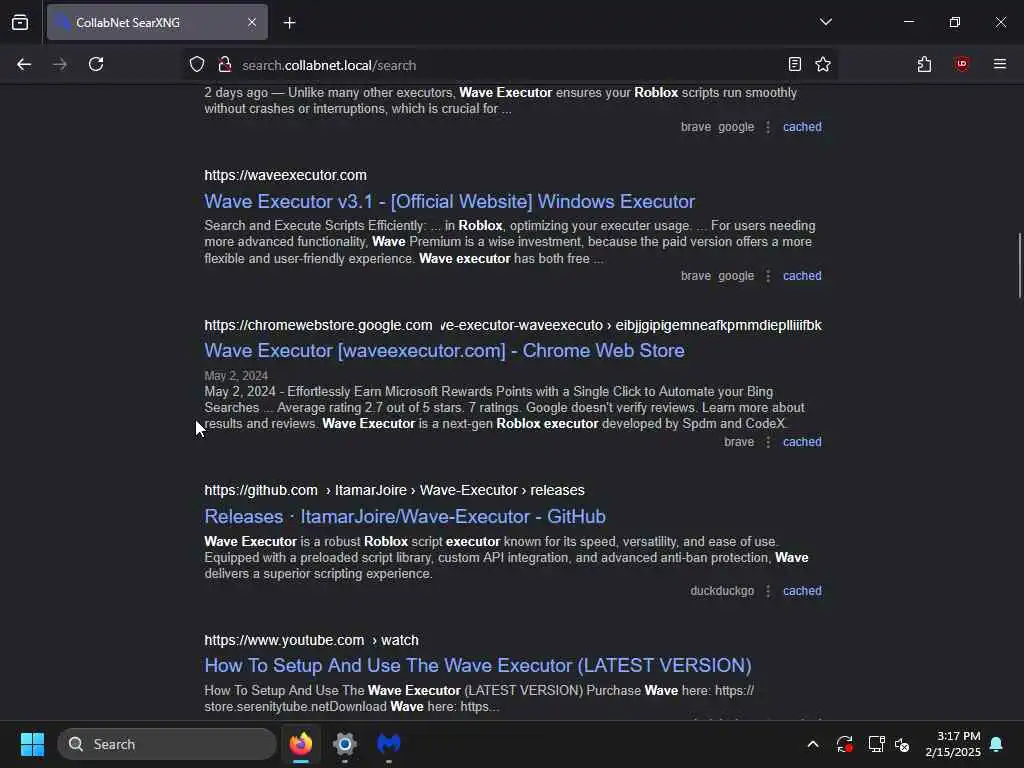Expand options dots for Chrome Web Store result

pos(768,442)
